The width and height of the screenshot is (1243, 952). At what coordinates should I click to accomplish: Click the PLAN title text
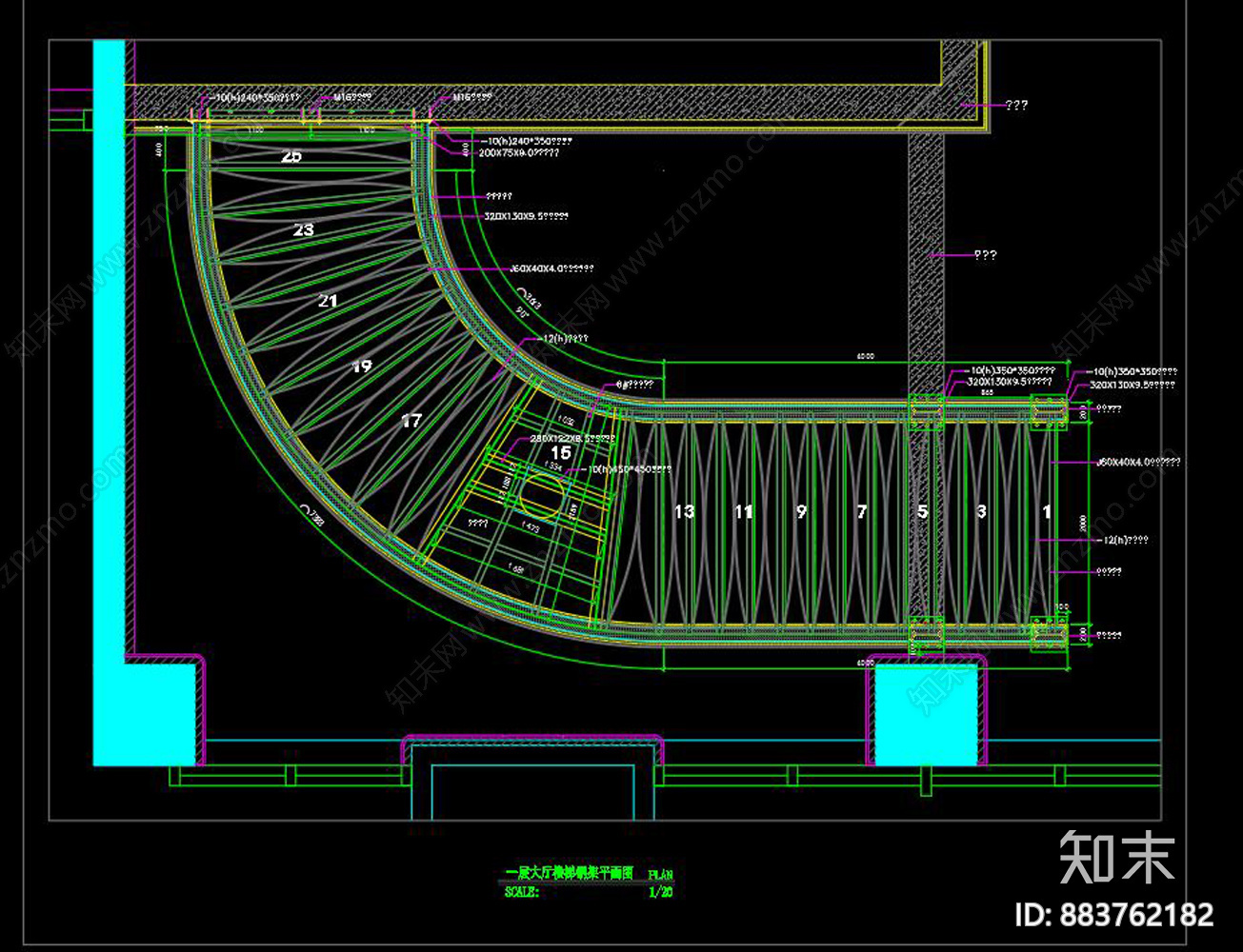660,873
